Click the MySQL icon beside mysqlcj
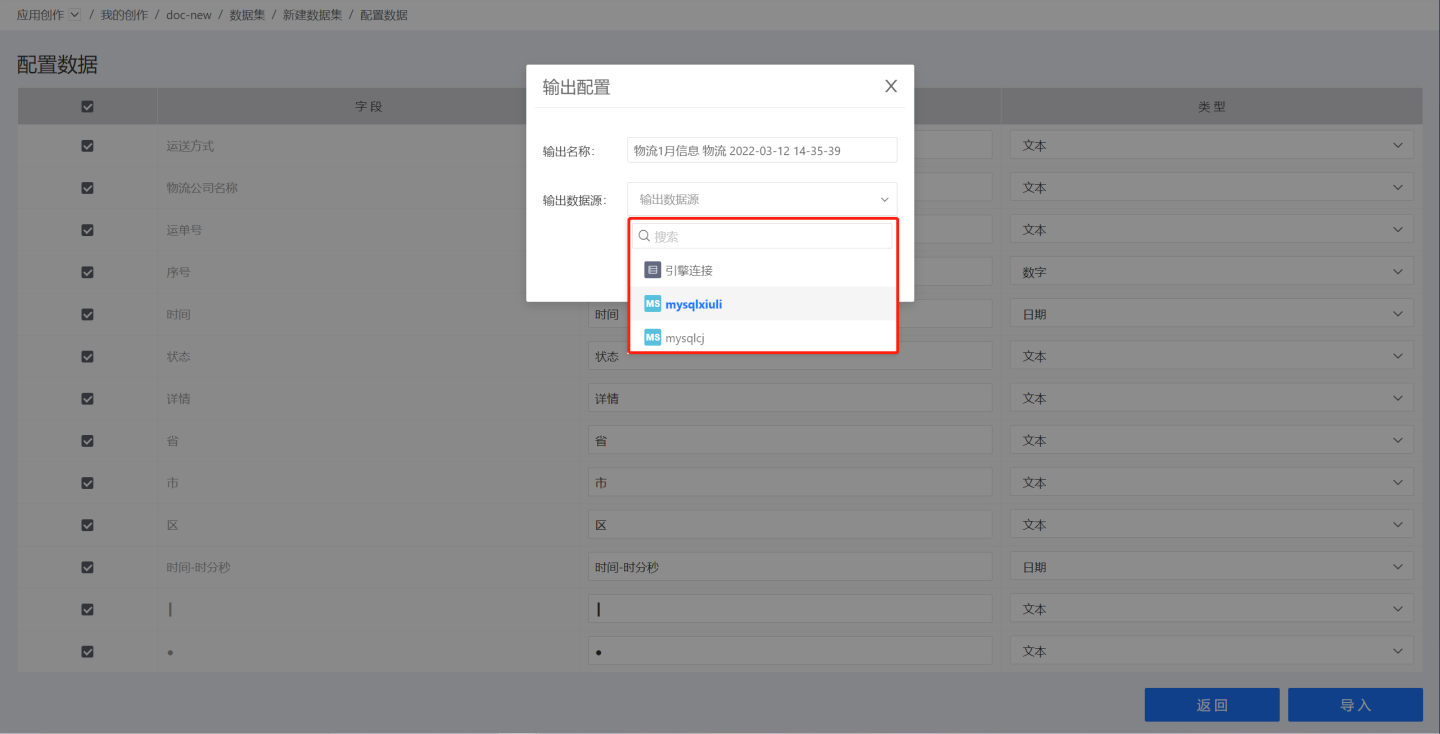 click(x=652, y=338)
